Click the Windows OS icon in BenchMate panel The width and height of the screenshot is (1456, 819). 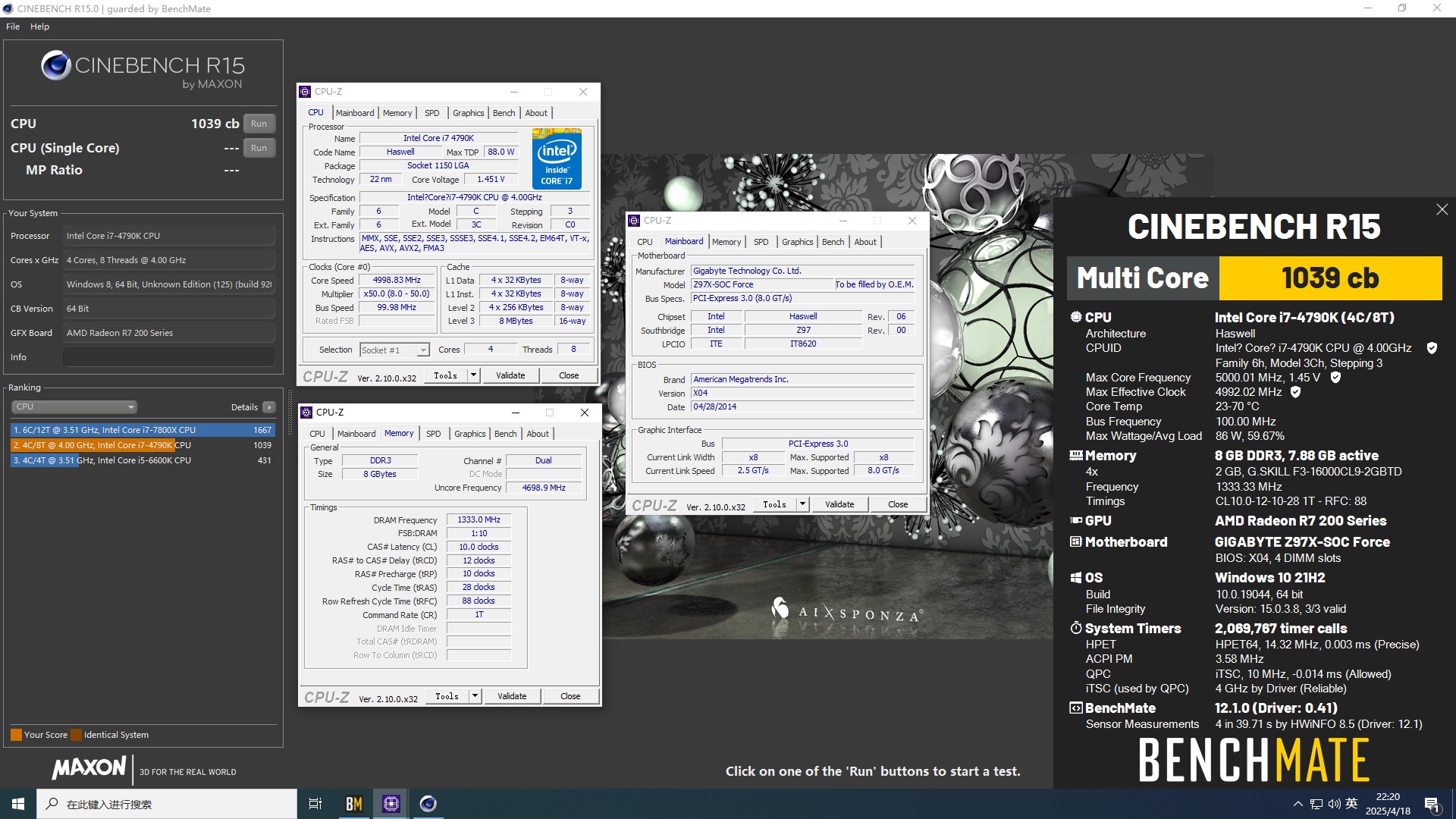[x=1075, y=578]
